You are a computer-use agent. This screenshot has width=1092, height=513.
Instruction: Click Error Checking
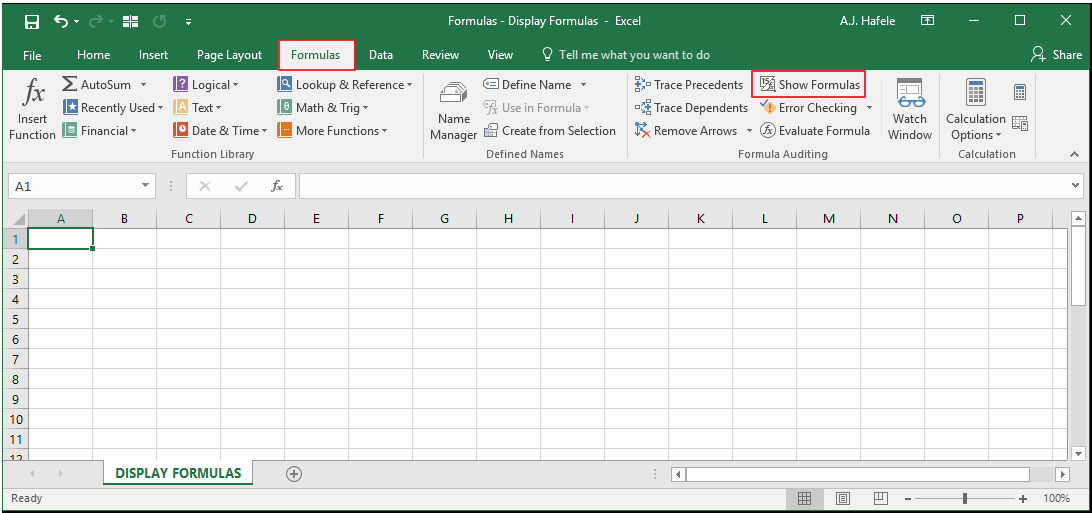click(x=809, y=108)
